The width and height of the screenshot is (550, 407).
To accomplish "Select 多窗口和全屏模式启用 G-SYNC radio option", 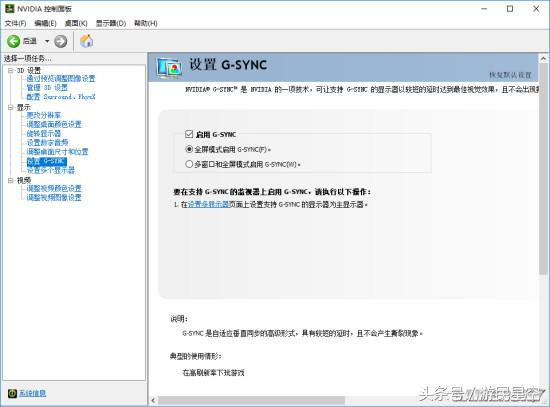I will 189,164.
